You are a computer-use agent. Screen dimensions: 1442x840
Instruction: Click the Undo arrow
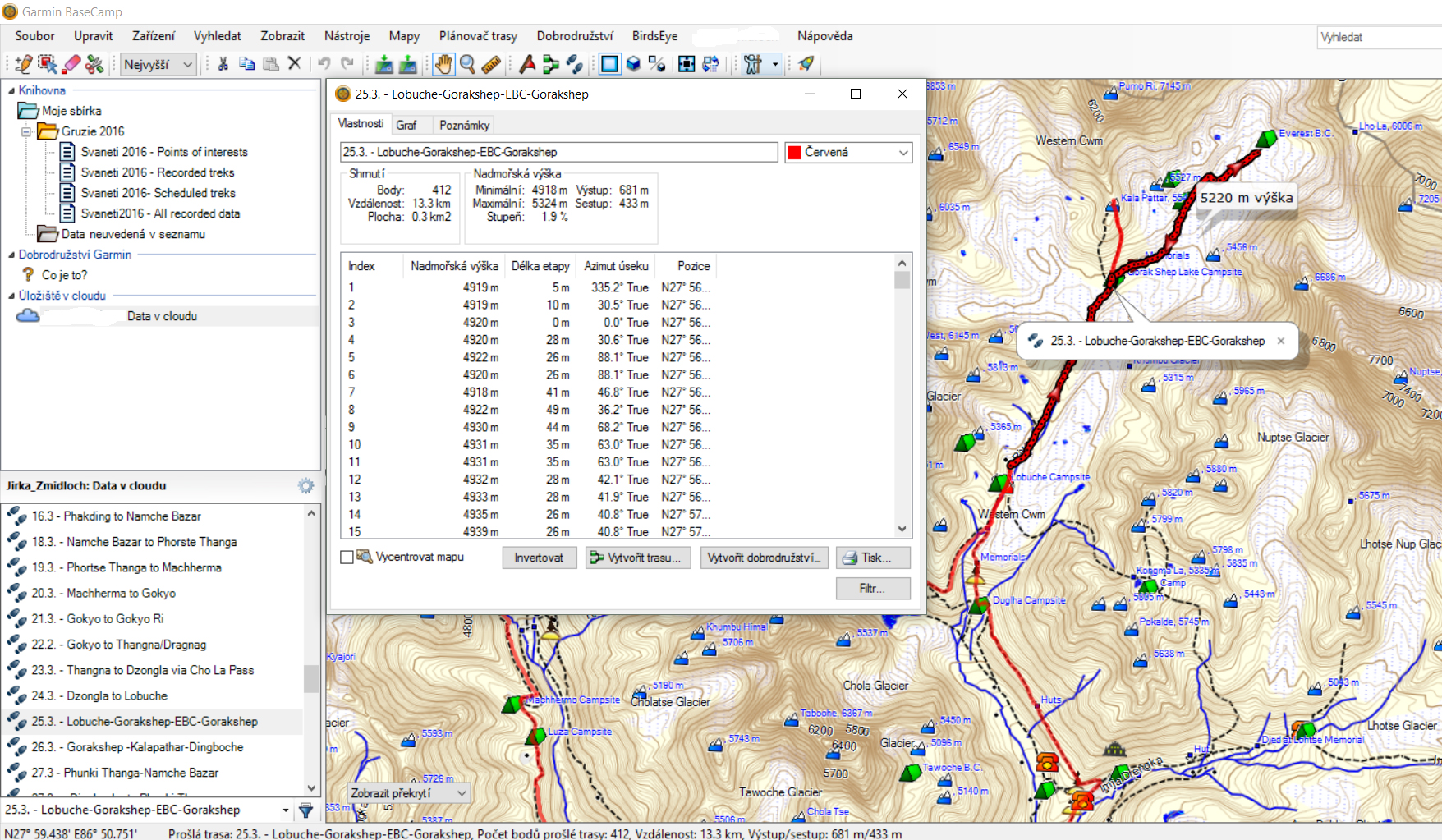[324, 63]
